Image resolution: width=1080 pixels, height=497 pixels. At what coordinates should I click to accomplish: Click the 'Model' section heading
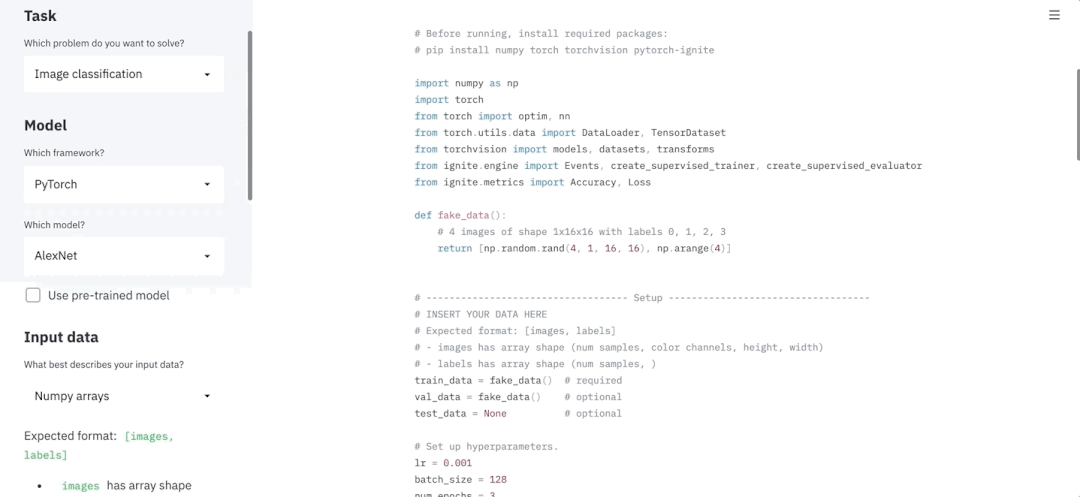pos(45,125)
